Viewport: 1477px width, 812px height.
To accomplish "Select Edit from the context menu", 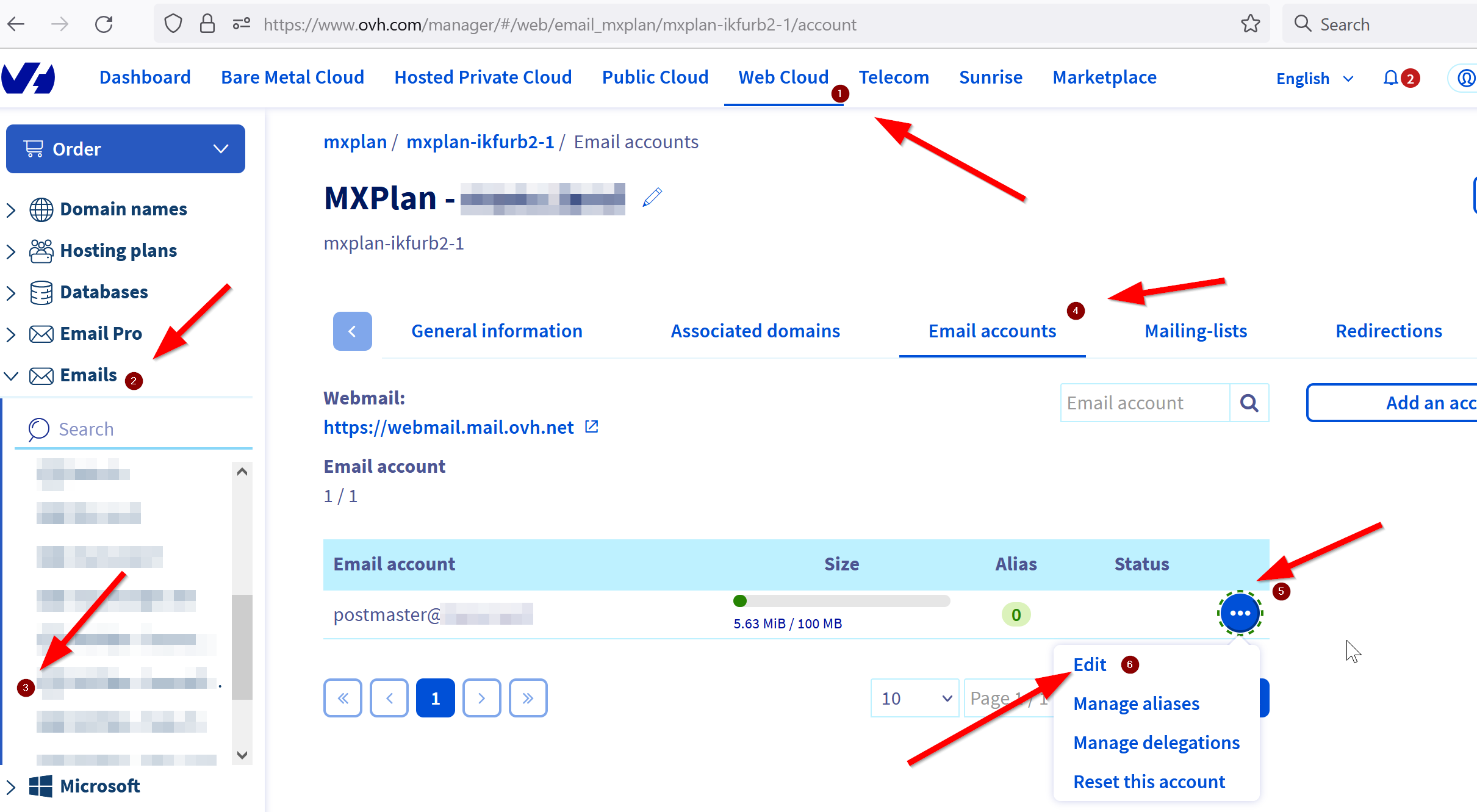I will coord(1090,664).
